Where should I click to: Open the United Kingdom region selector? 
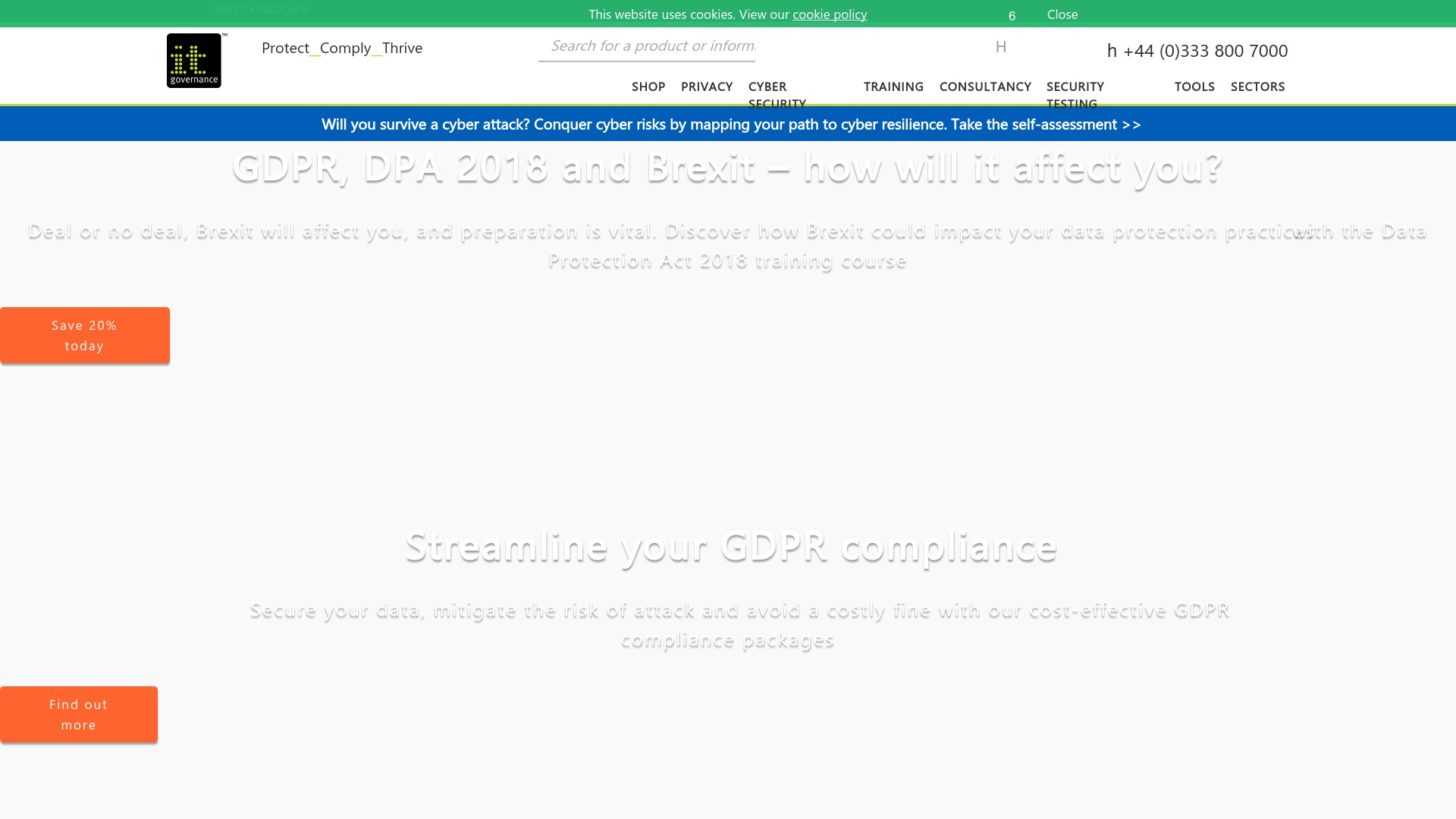(x=259, y=10)
